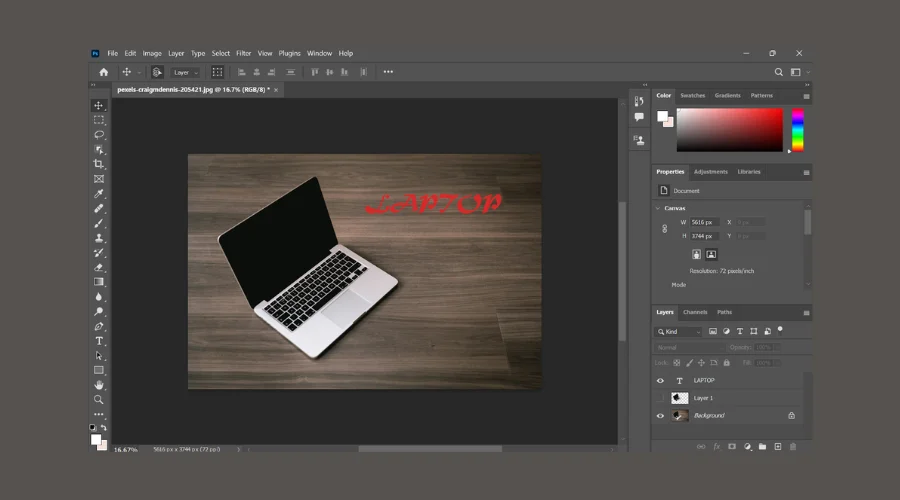
Task: Collapse the Canvas section
Action: (x=658, y=208)
